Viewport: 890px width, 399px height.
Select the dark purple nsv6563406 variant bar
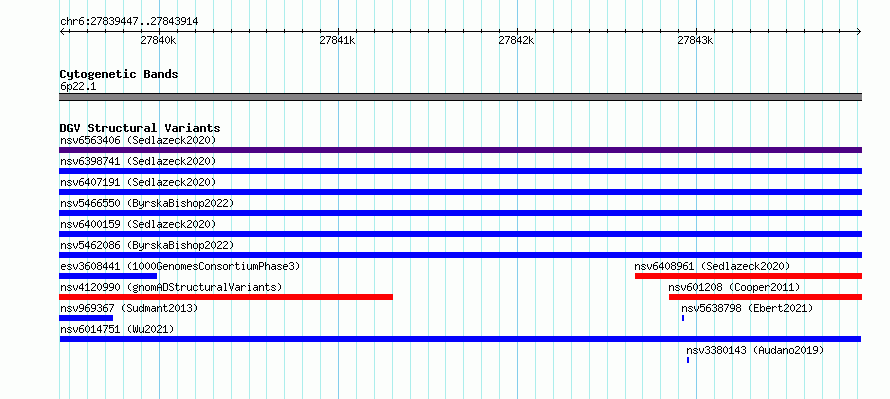click(460, 150)
